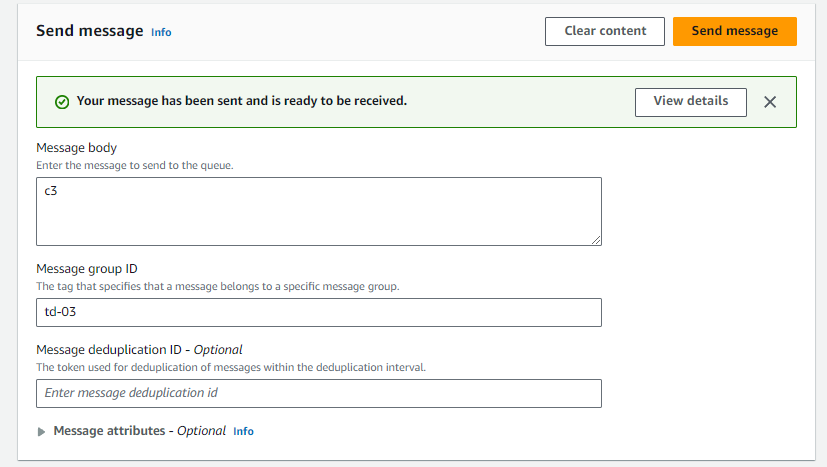The height and width of the screenshot is (467, 827).
Task: Click the deduplication interval description text
Action: [230, 367]
